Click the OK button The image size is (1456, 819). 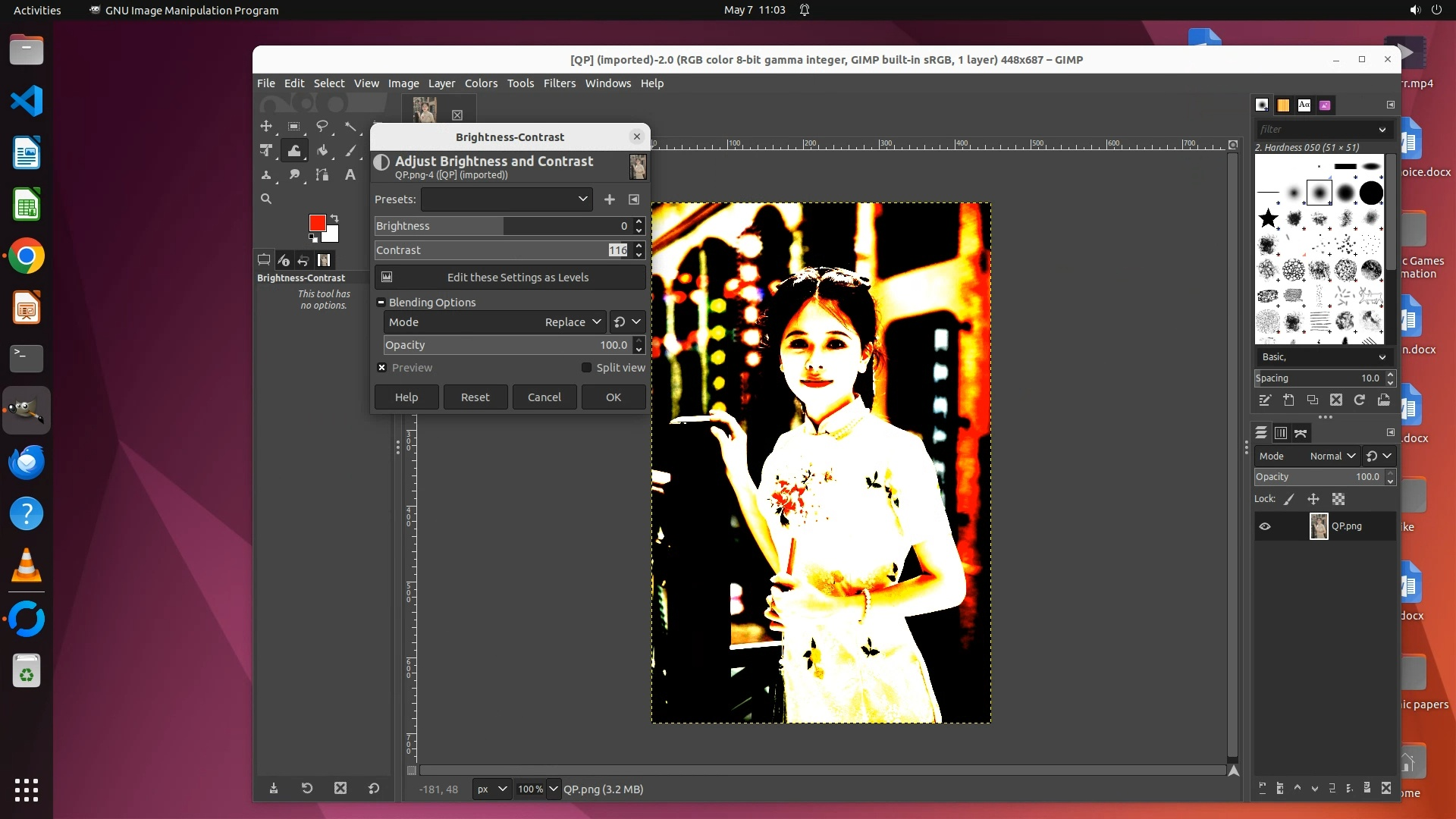613,397
